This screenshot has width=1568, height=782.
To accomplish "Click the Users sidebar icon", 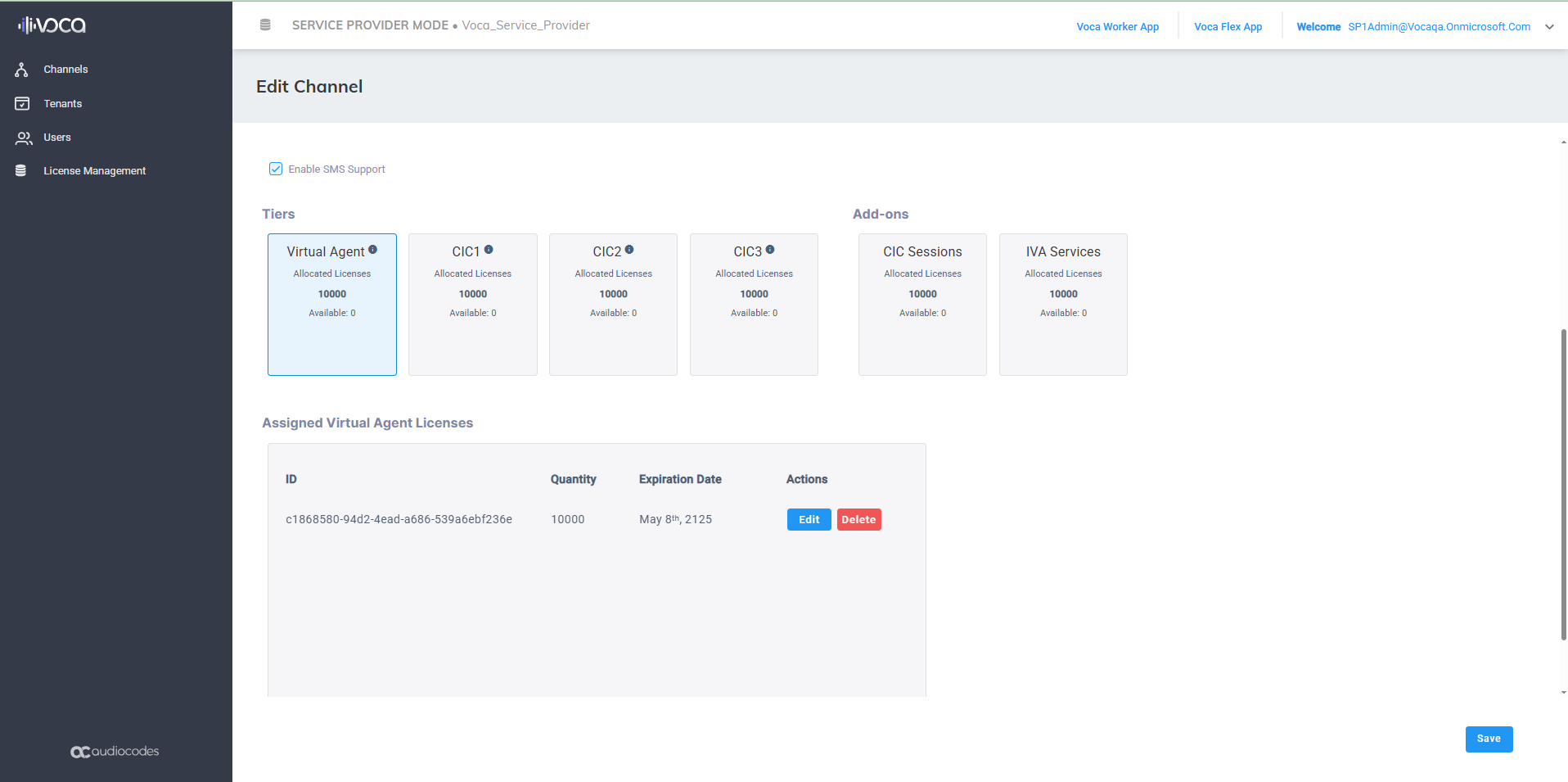I will [x=24, y=138].
